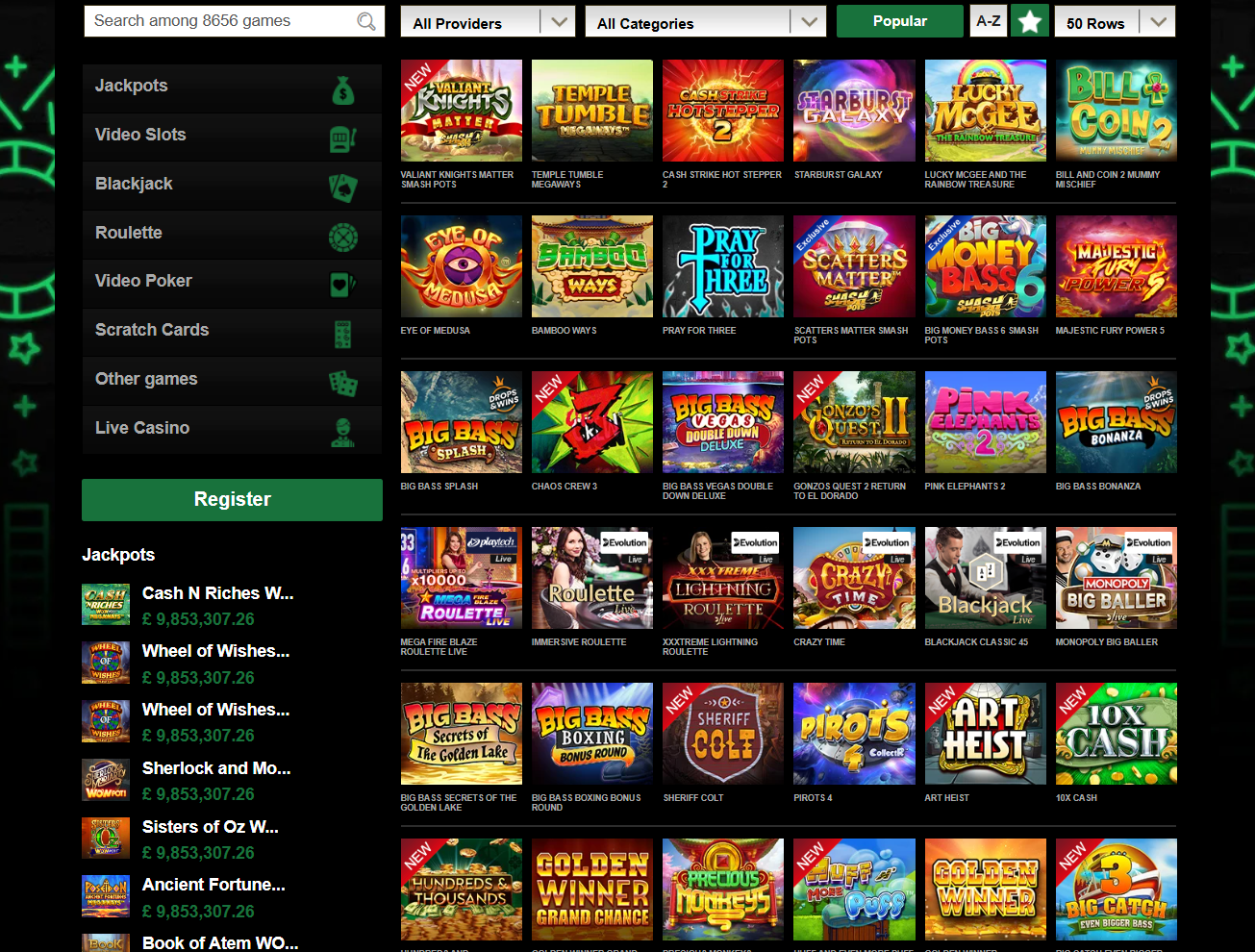Open the Video Poker category
1255x952 pixels.
tap(144, 281)
